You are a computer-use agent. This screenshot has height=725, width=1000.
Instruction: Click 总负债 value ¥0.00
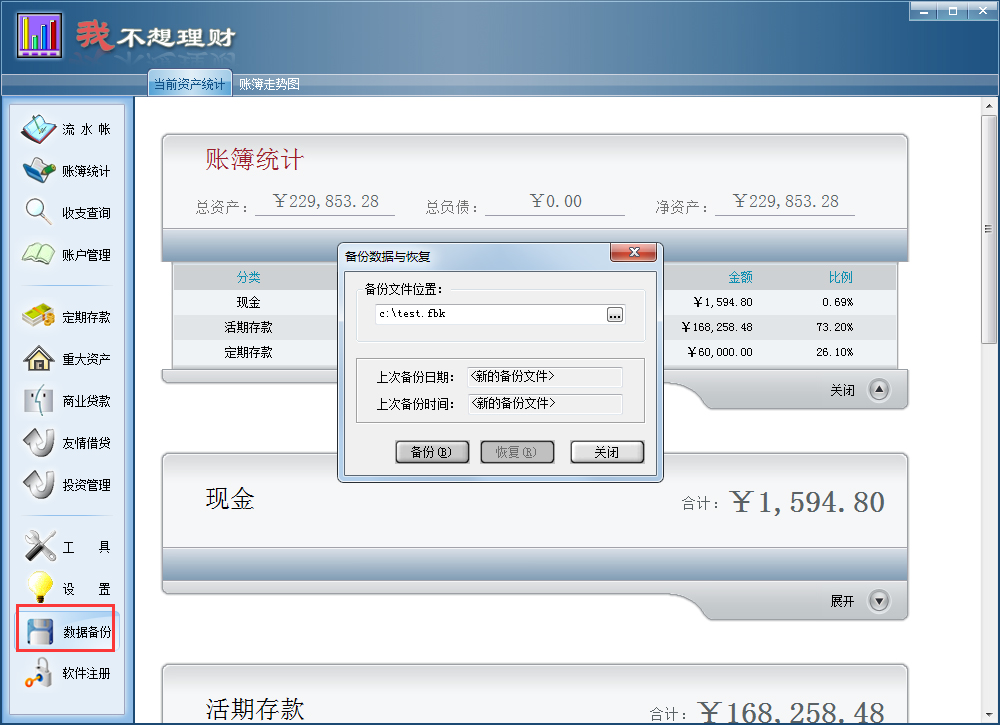point(555,201)
